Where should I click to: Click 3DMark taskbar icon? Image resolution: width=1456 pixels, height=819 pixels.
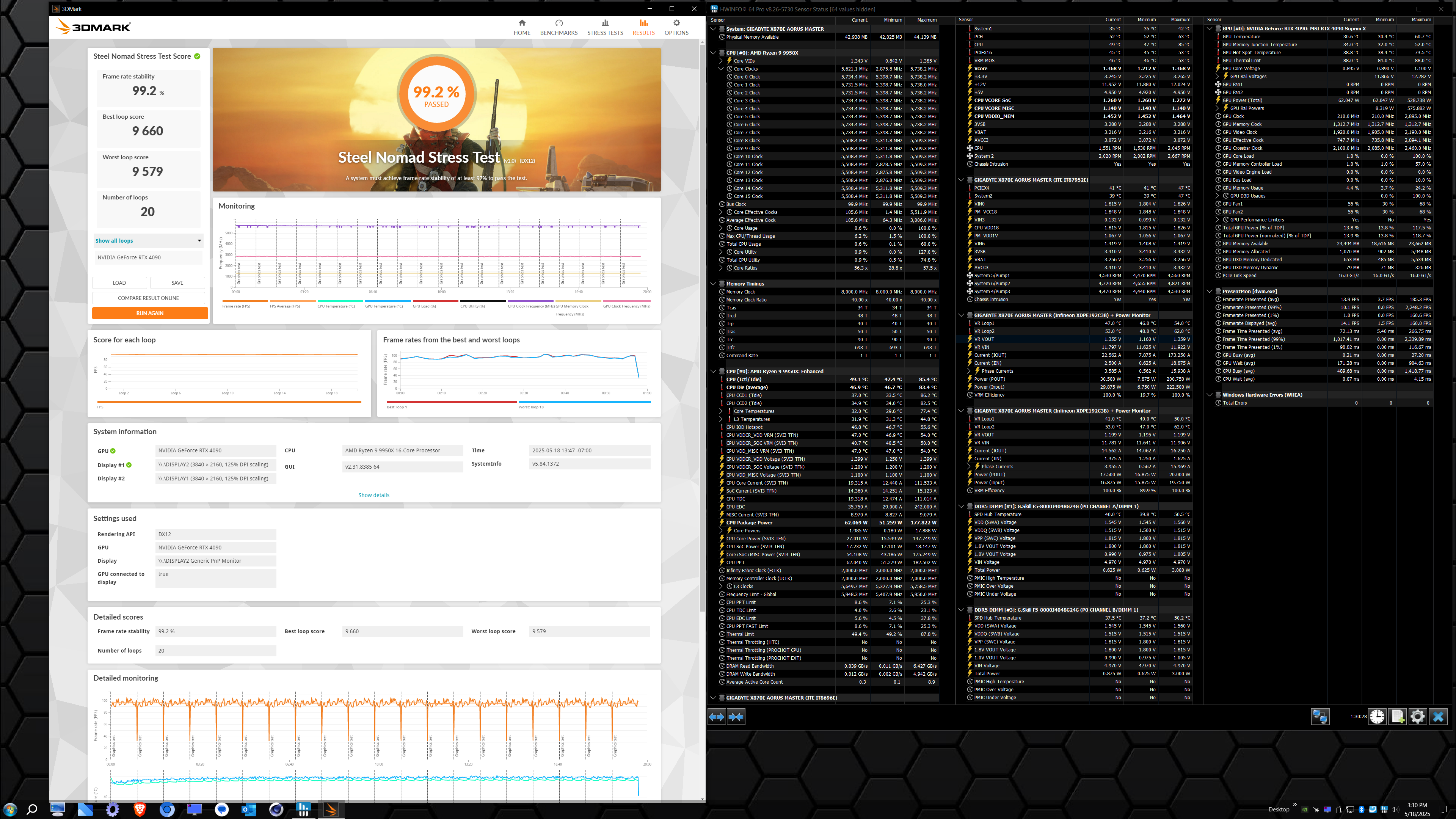point(331,810)
